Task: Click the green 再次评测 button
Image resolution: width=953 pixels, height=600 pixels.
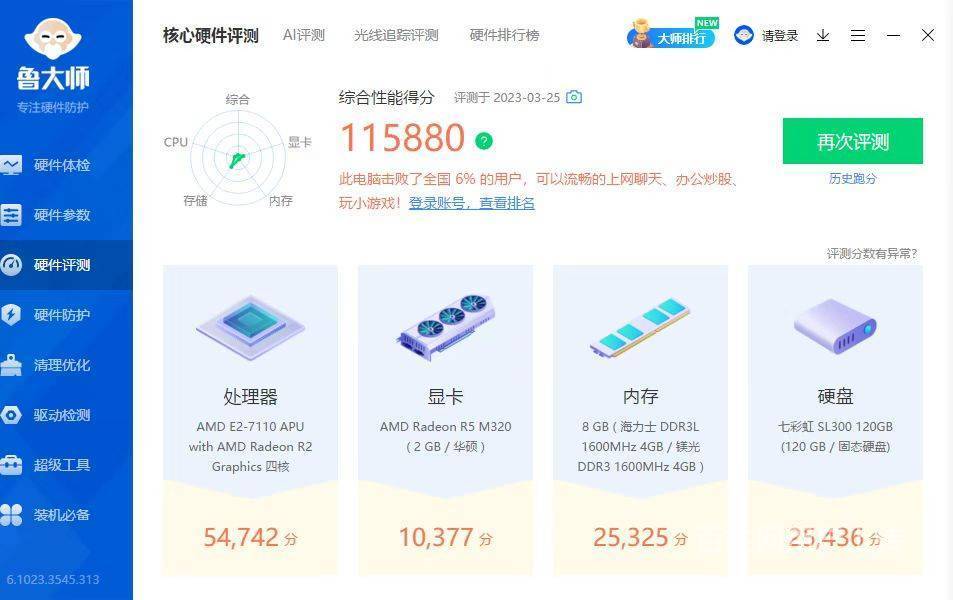Action: pos(853,141)
